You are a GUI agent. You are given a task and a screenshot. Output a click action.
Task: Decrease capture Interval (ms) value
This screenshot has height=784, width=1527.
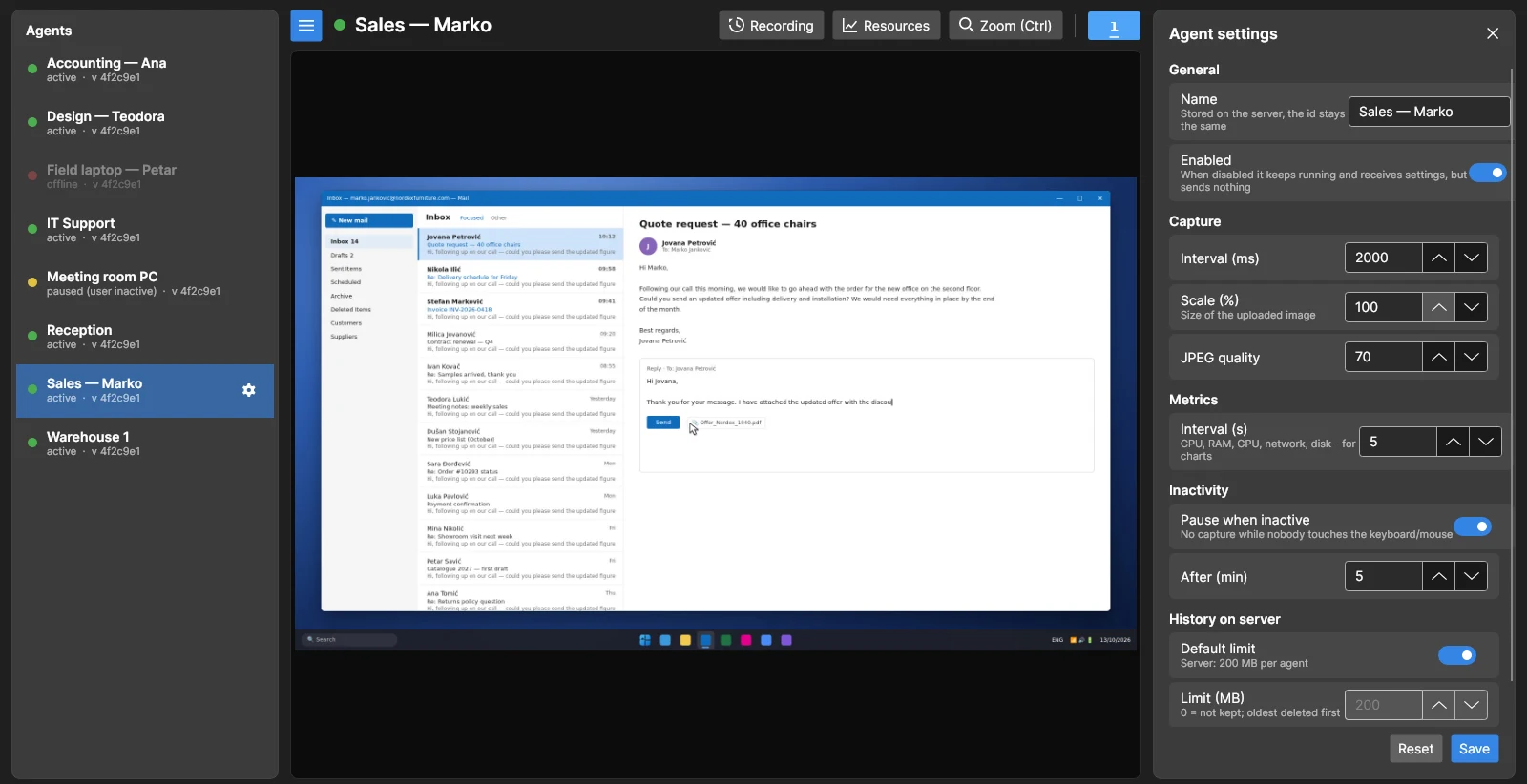[x=1471, y=258]
